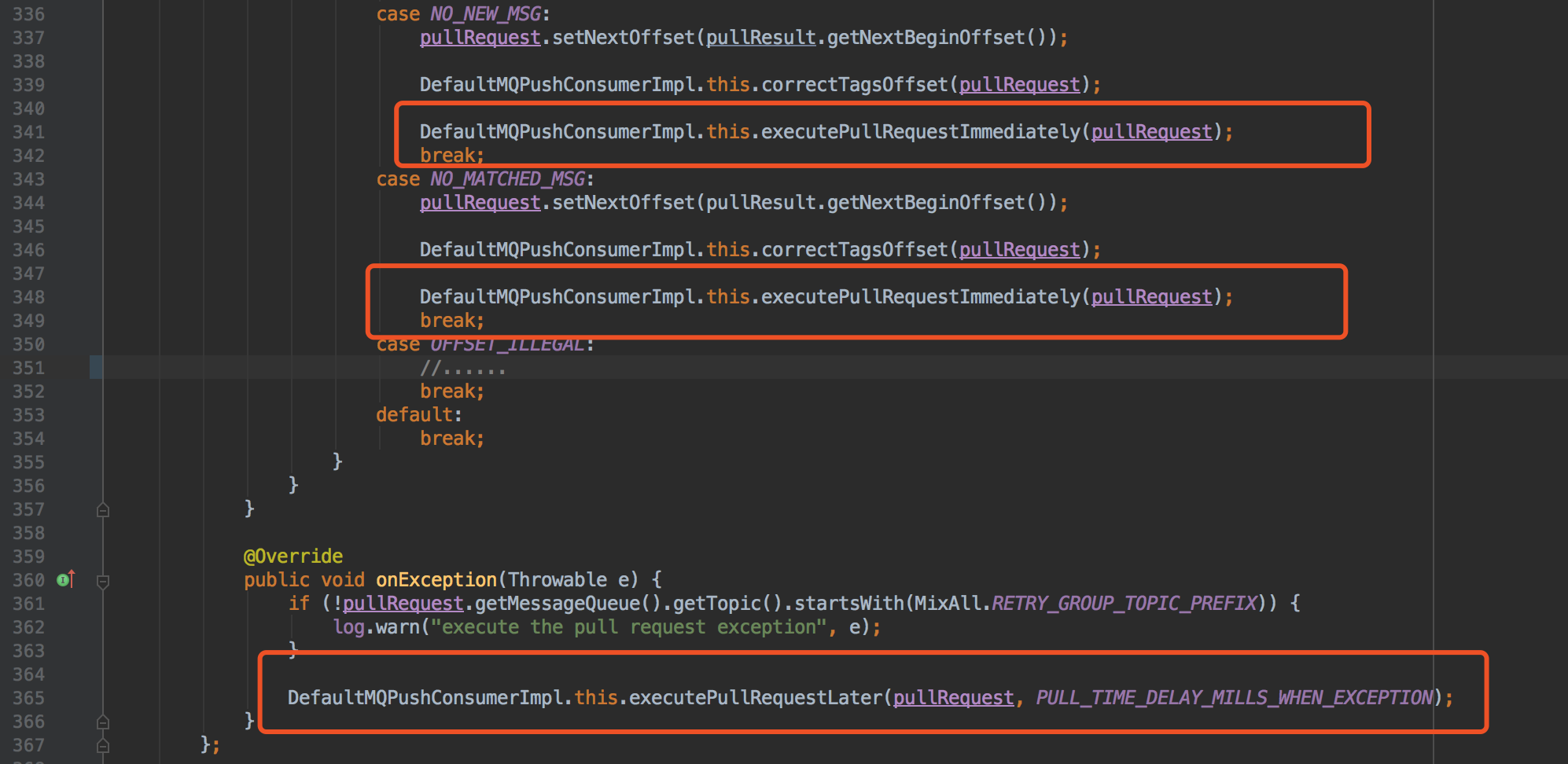This screenshot has height=764, width=1568.
Task: Click the NO_NEW_MSG case label
Action: pyautogui.click(x=485, y=14)
